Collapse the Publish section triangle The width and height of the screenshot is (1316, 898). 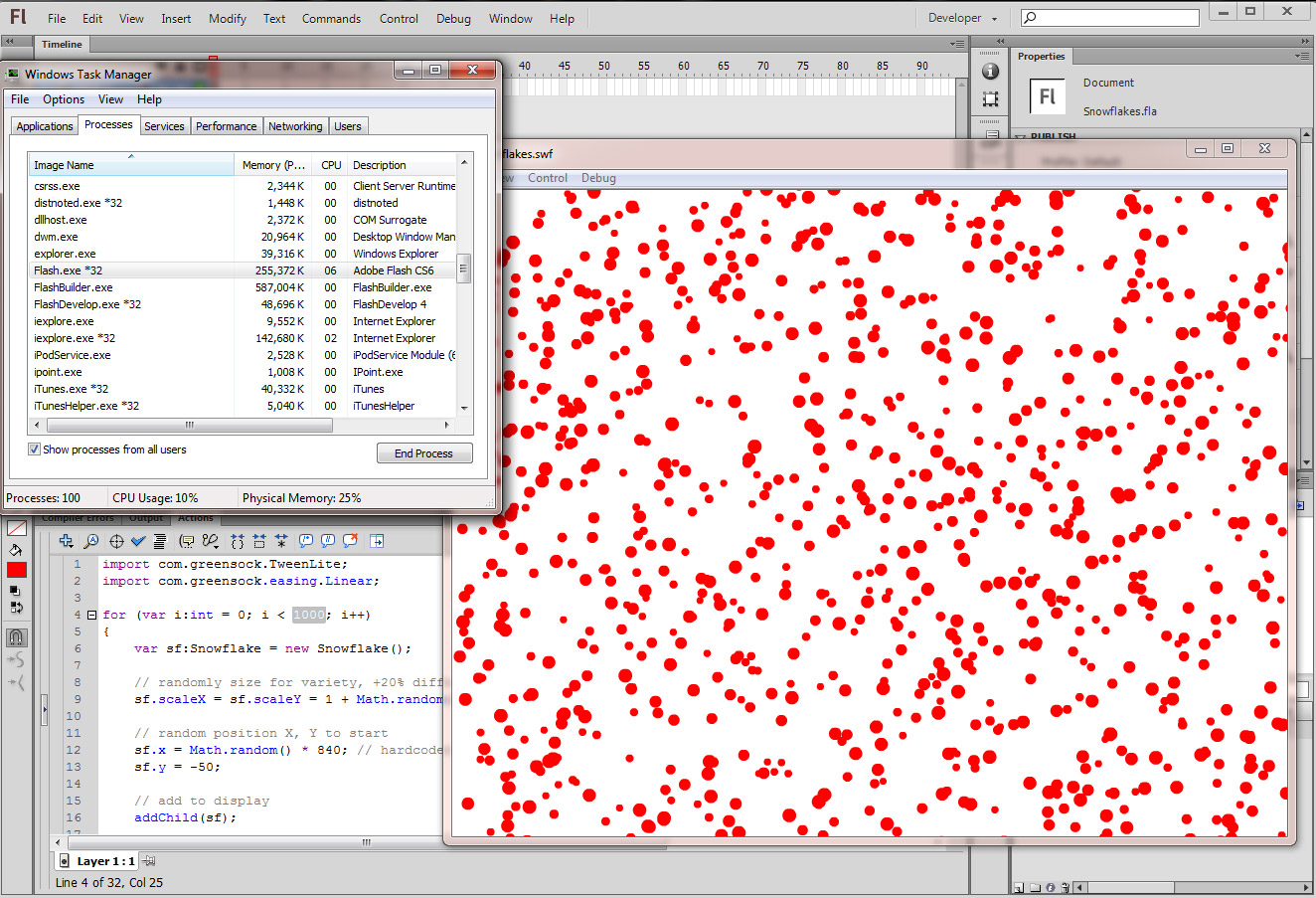point(1021,137)
